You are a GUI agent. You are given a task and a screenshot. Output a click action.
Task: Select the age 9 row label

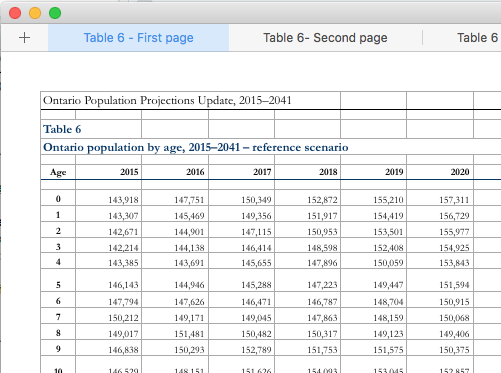tap(58, 348)
